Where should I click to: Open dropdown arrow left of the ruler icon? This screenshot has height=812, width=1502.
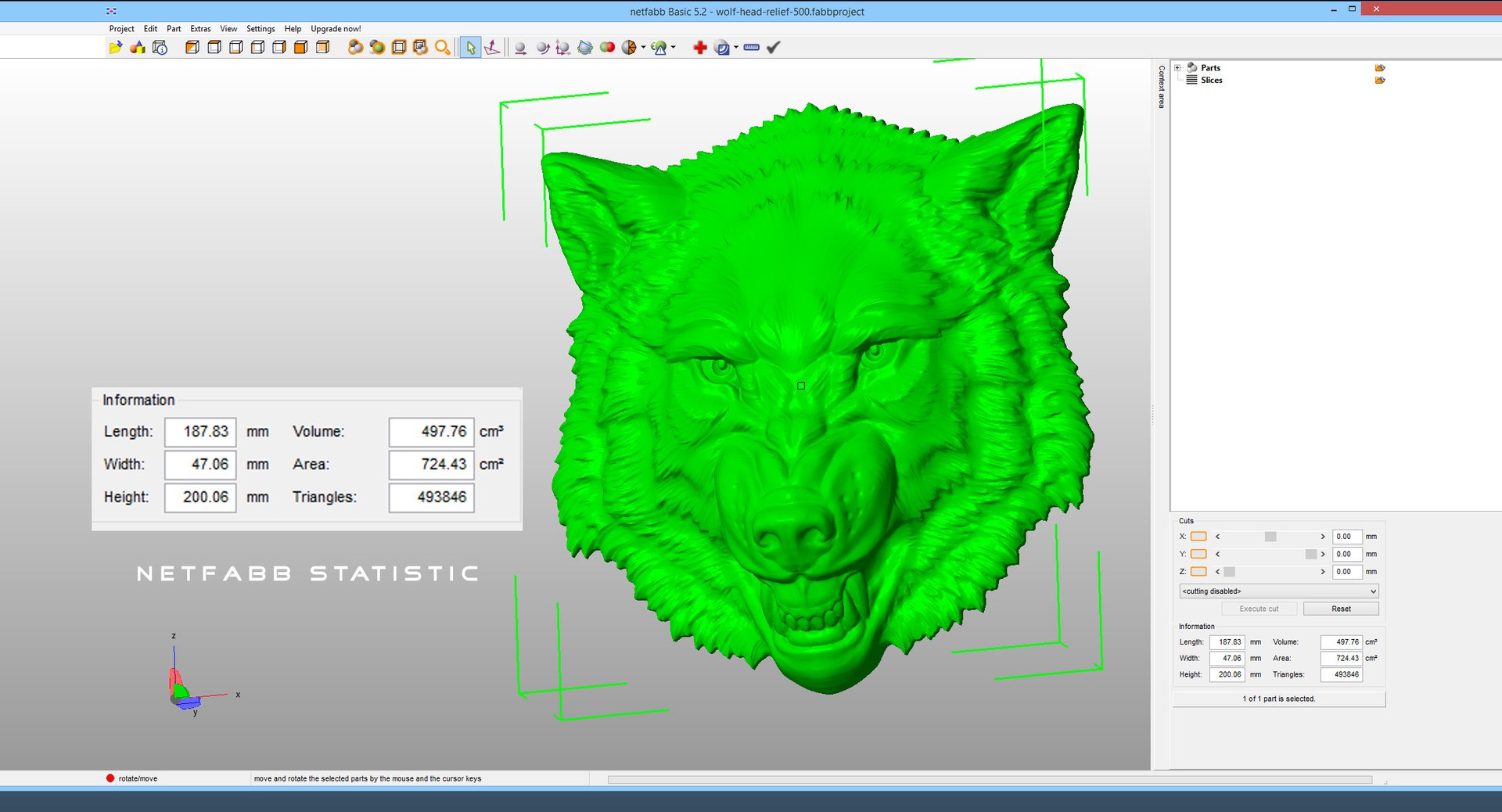click(735, 48)
